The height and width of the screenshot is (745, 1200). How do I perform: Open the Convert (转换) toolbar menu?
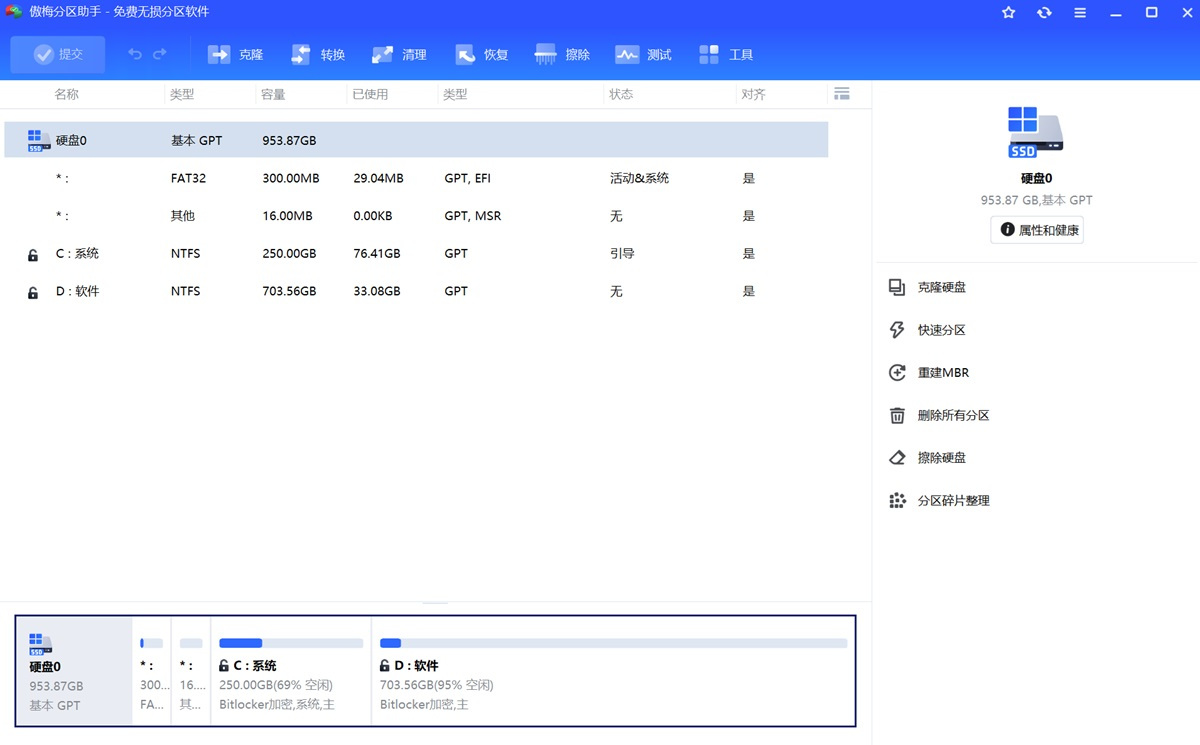point(318,55)
